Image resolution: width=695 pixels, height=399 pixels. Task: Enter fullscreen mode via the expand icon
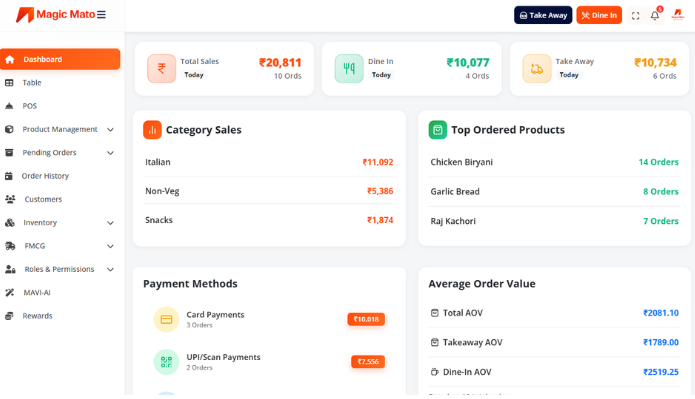click(635, 16)
